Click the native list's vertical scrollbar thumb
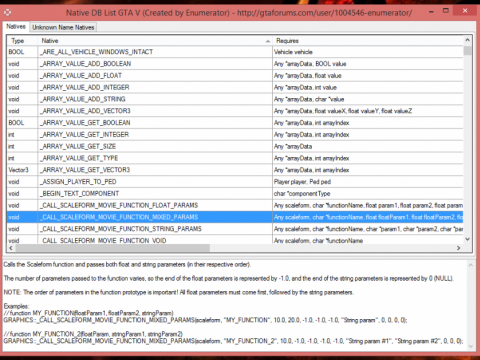 pyautogui.click(x=467, y=51)
